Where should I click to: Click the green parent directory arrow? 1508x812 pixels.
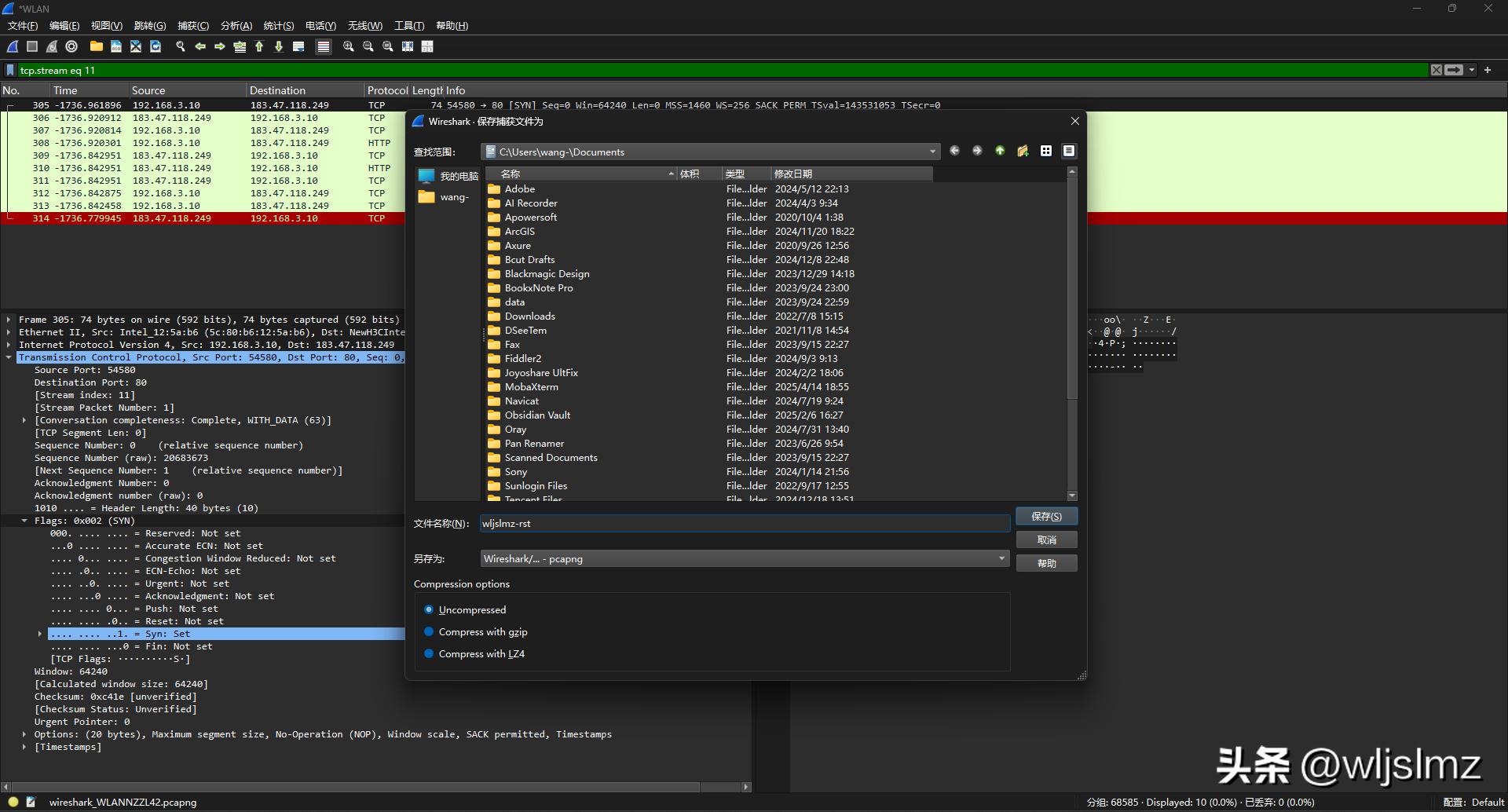(1000, 151)
